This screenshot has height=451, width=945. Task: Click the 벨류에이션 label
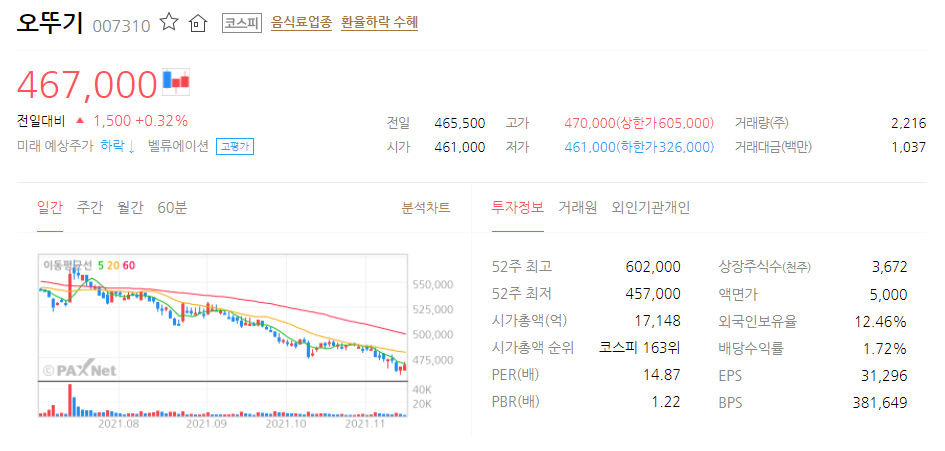tap(178, 146)
